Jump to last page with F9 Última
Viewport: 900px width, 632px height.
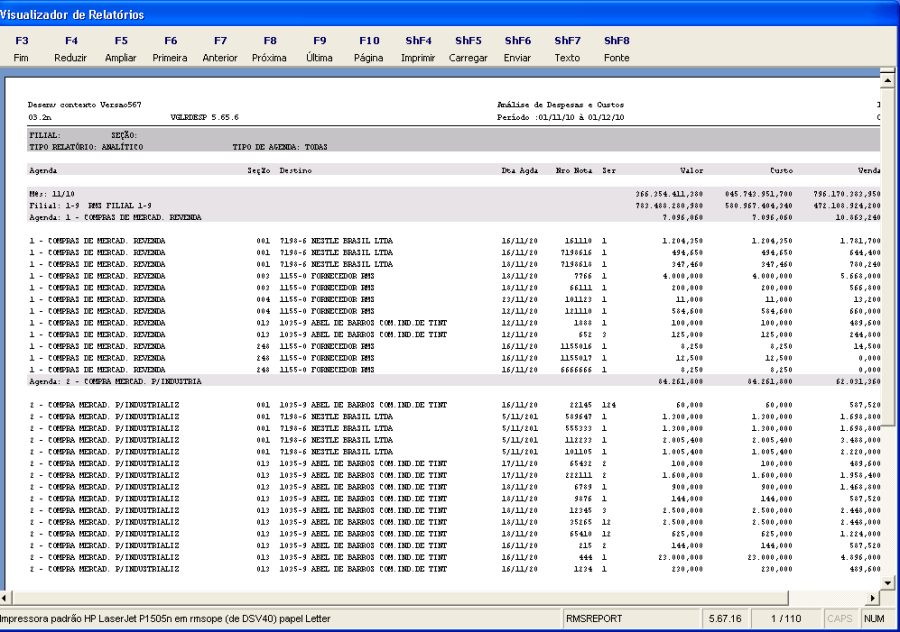319,49
